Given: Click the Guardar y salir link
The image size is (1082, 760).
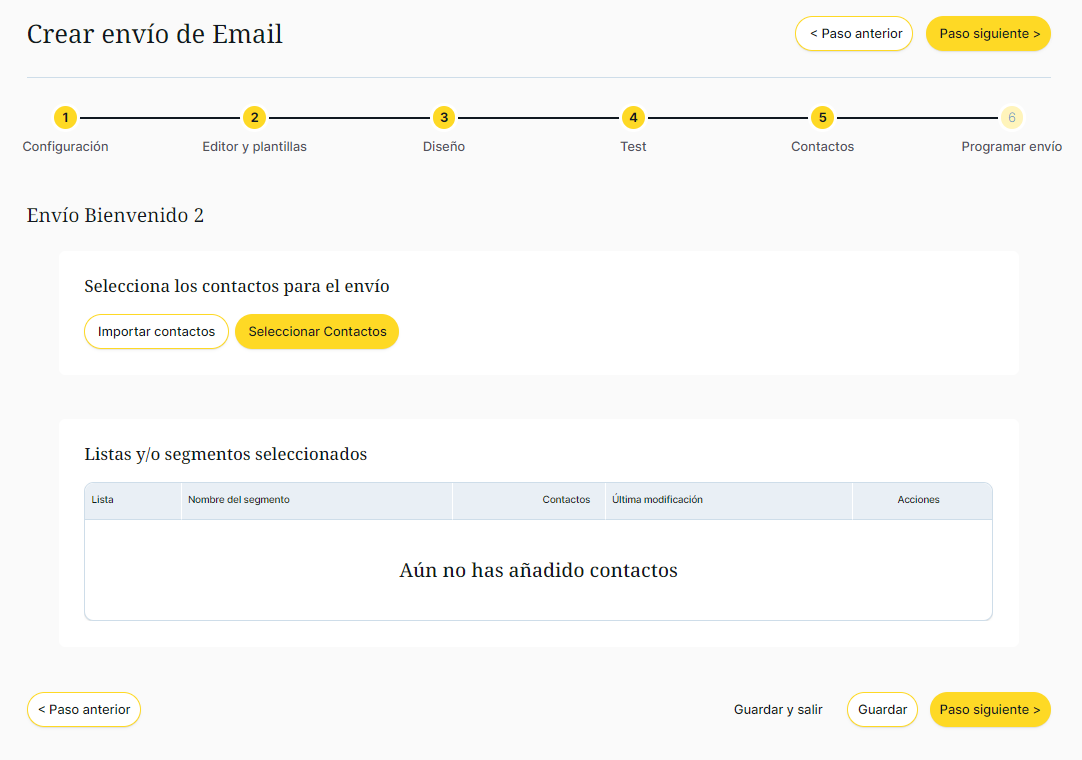Looking at the screenshot, I should [x=778, y=710].
